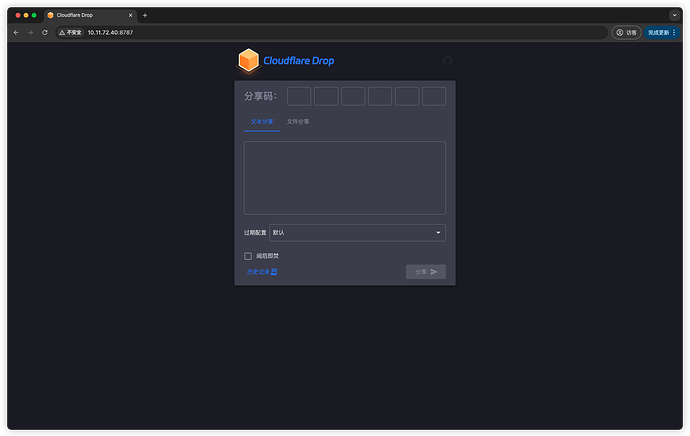Screen dimensions: 690x436
Task: Click inside the share text area
Action: [345, 178]
